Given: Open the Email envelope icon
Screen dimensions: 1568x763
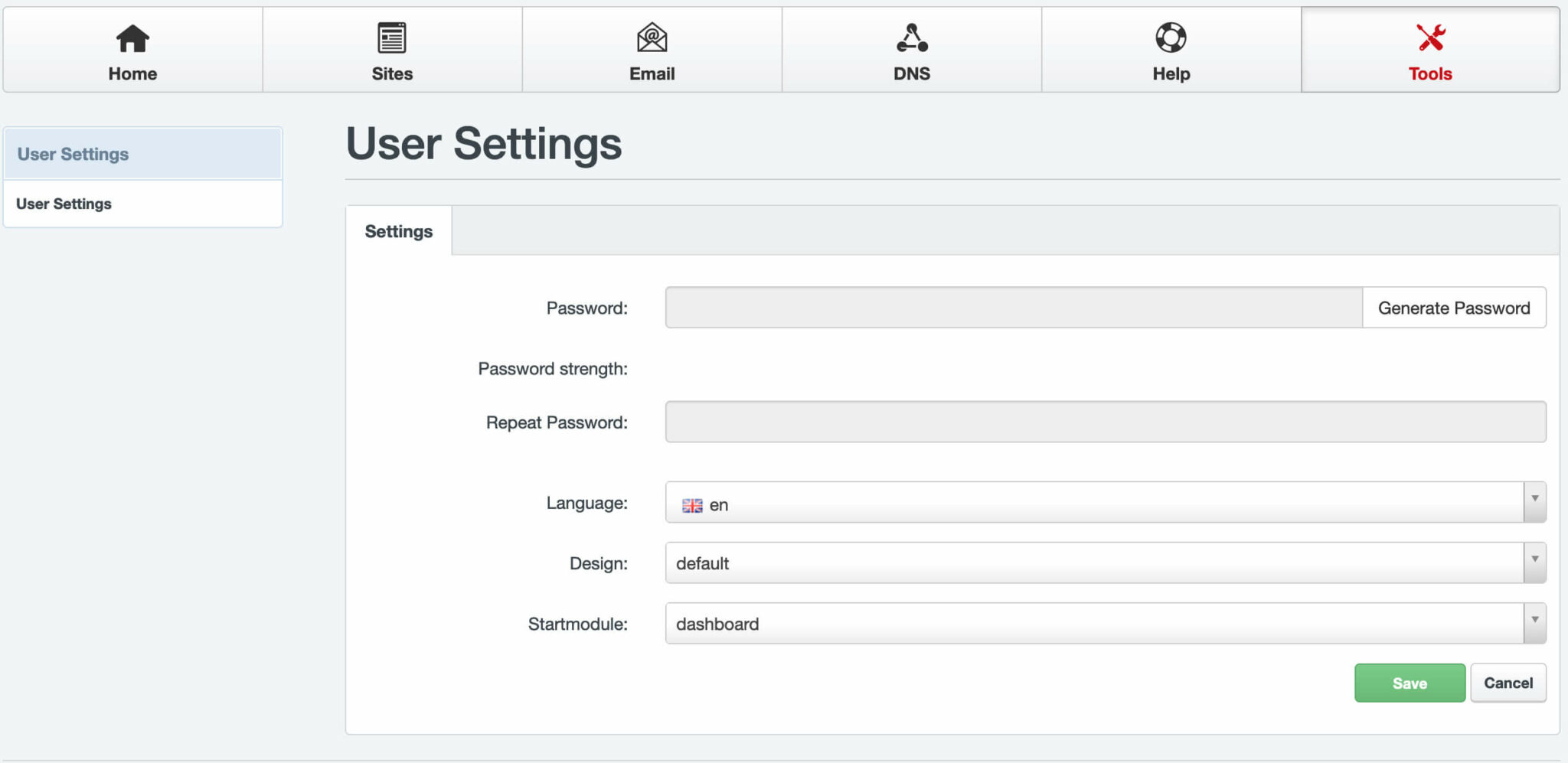Looking at the screenshot, I should [652, 37].
